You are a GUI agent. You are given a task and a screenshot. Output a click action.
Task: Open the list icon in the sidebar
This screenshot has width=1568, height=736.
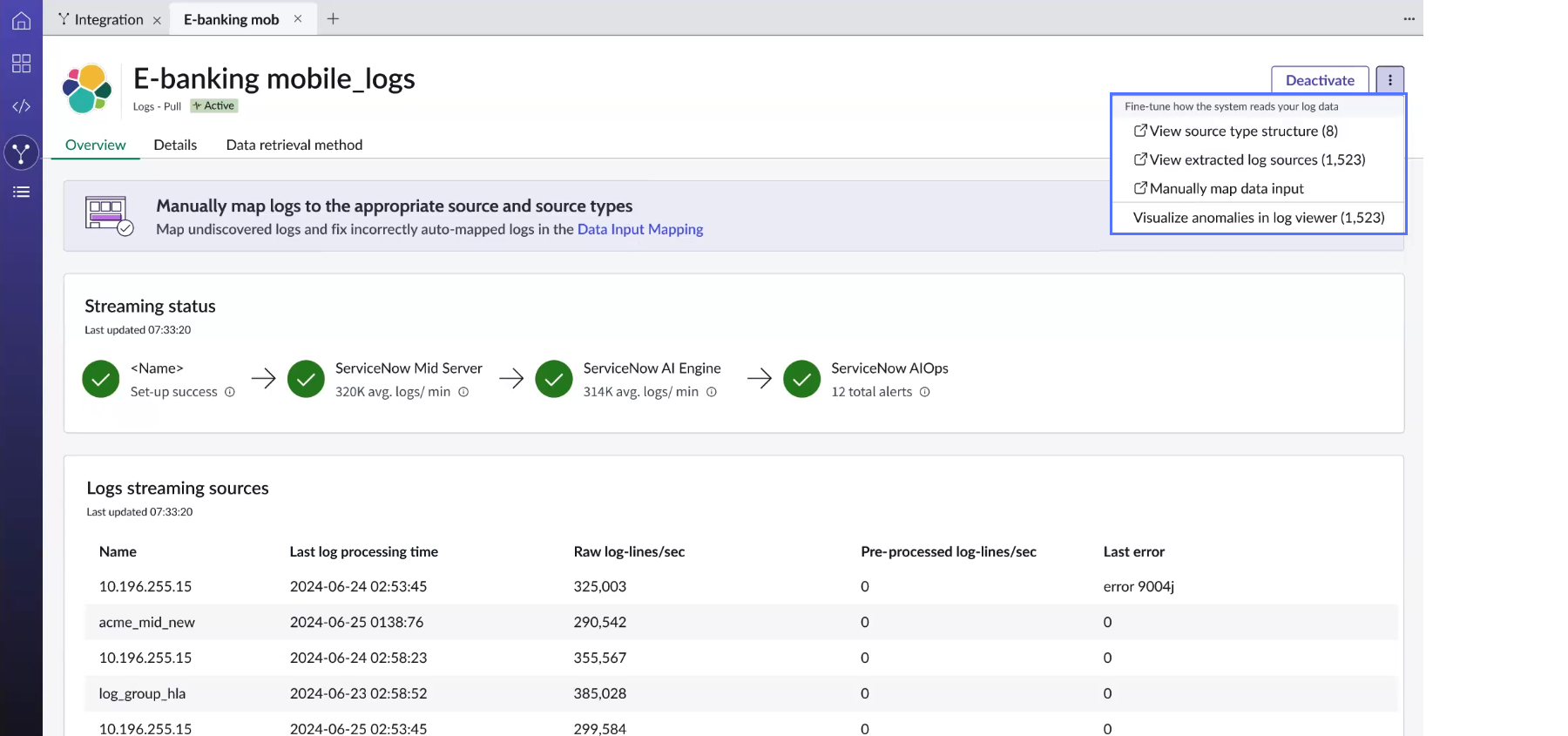point(21,192)
